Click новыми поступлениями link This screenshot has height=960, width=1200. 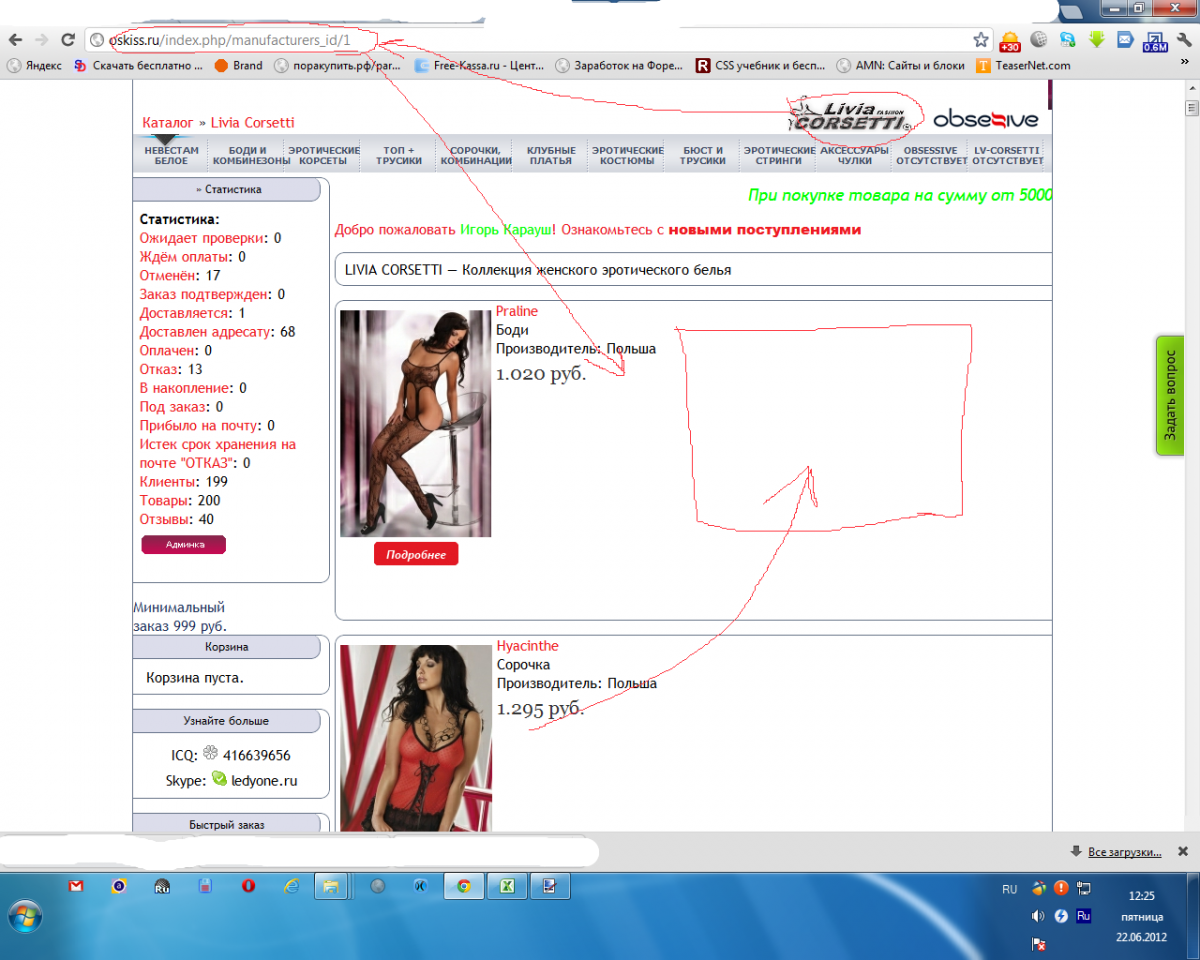tap(765, 229)
